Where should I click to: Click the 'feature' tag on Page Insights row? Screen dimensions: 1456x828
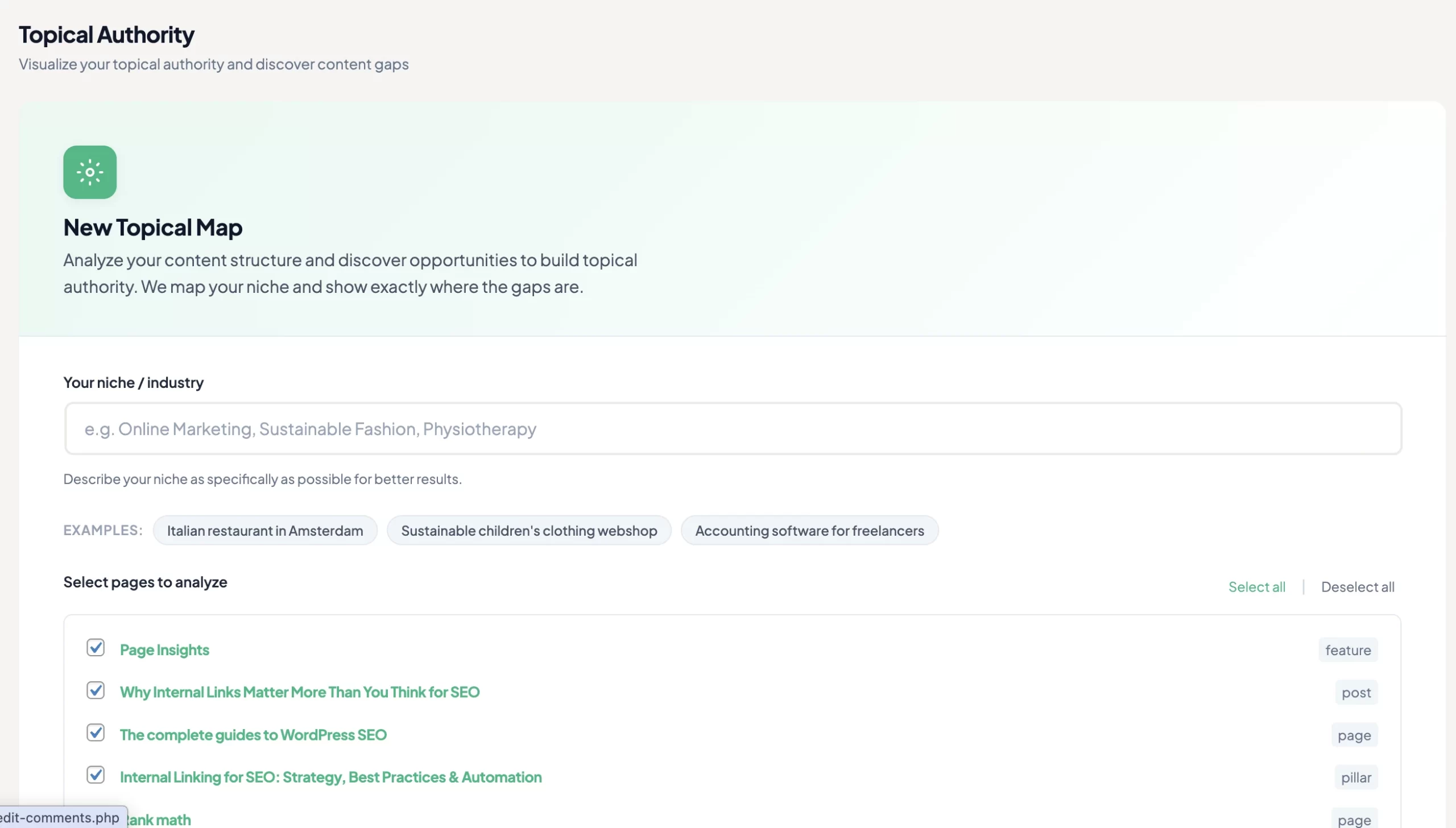pos(1348,649)
